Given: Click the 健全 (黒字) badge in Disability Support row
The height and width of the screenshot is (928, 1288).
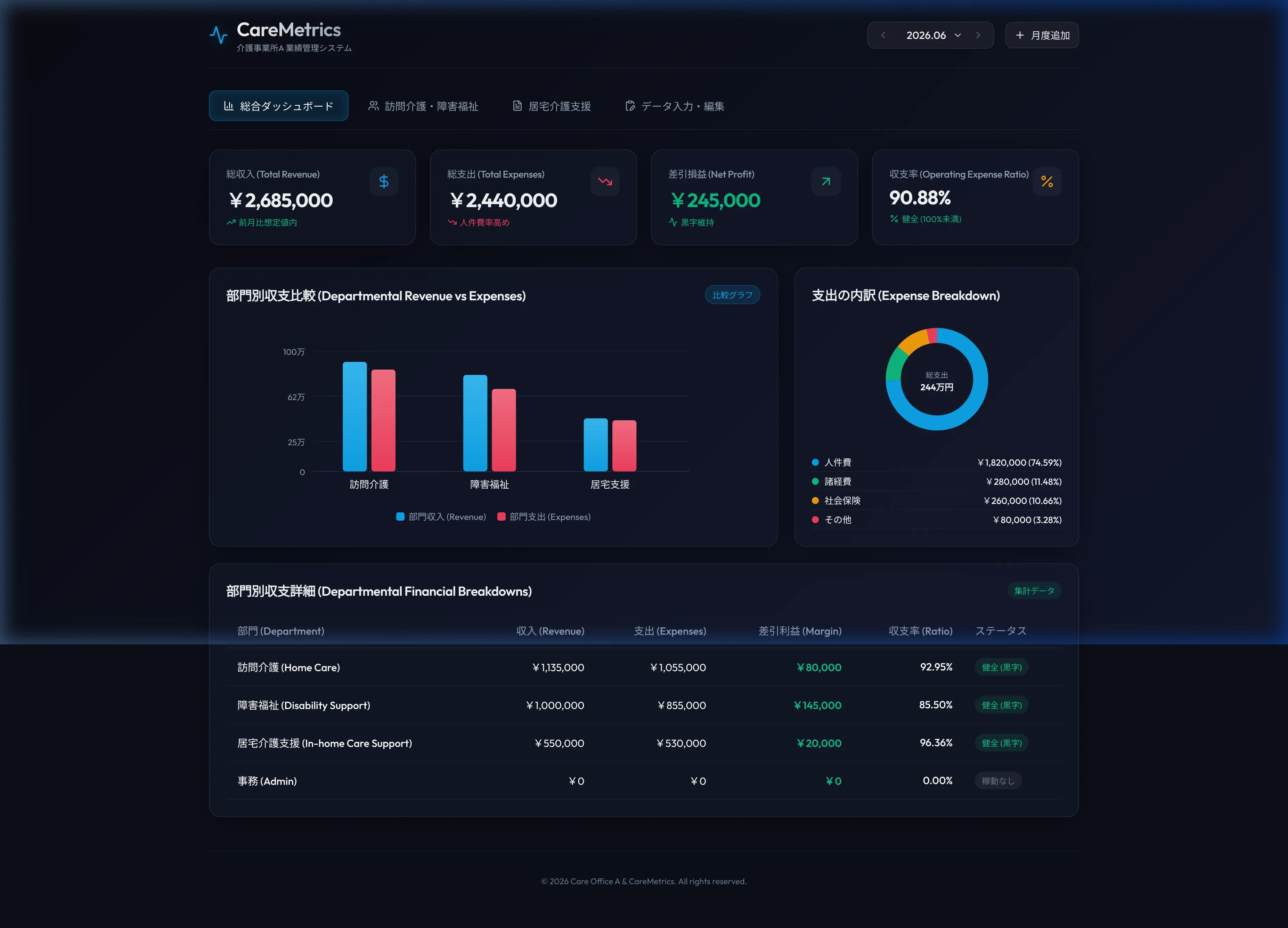Looking at the screenshot, I should [1001, 705].
